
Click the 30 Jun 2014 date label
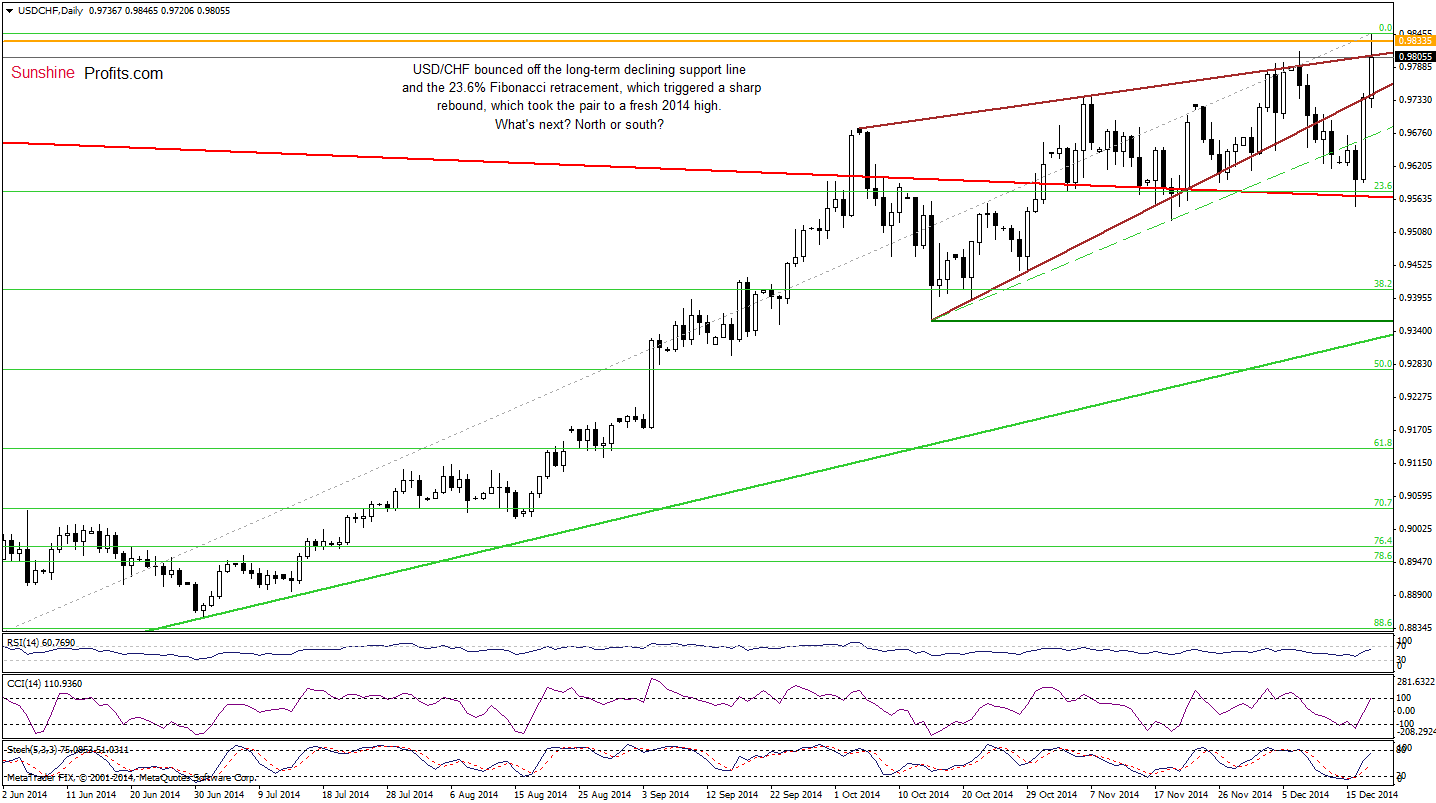click(220, 794)
